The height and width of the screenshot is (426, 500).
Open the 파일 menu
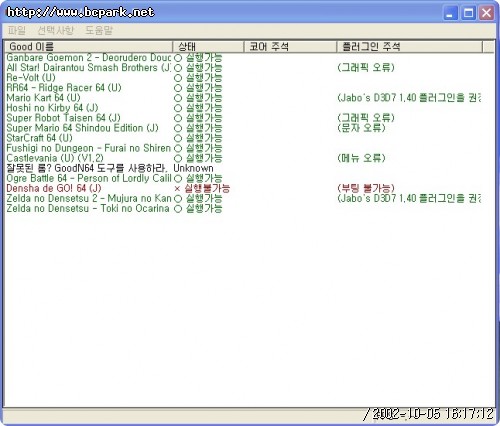tap(17, 30)
